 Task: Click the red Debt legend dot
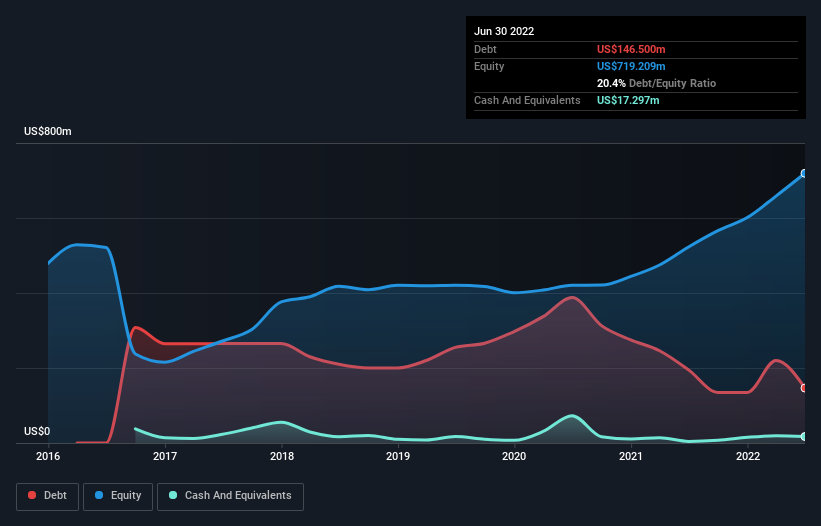click(32, 495)
